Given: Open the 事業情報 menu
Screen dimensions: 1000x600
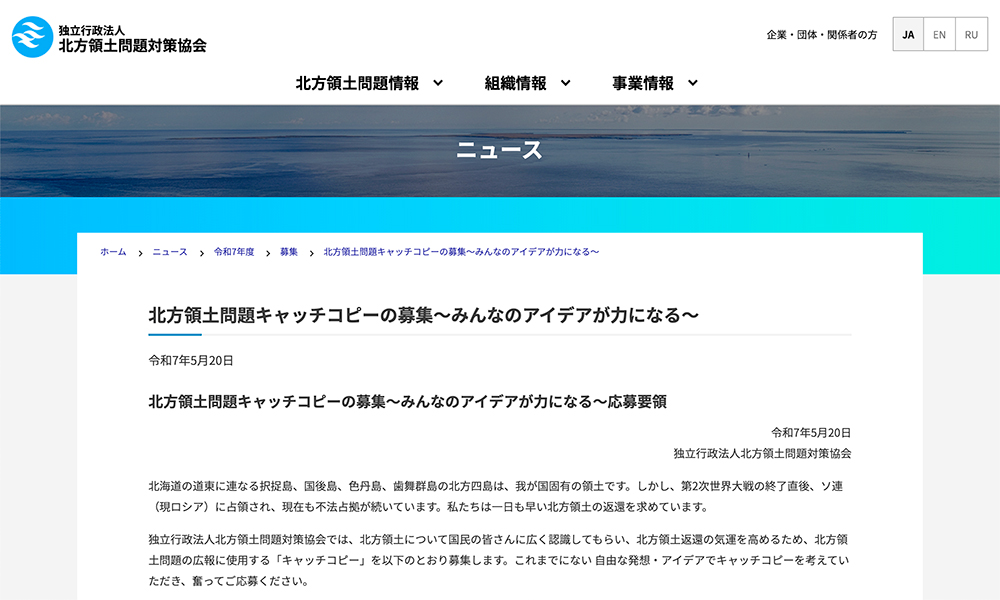Looking at the screenshot, I should (x=643, y=83).
